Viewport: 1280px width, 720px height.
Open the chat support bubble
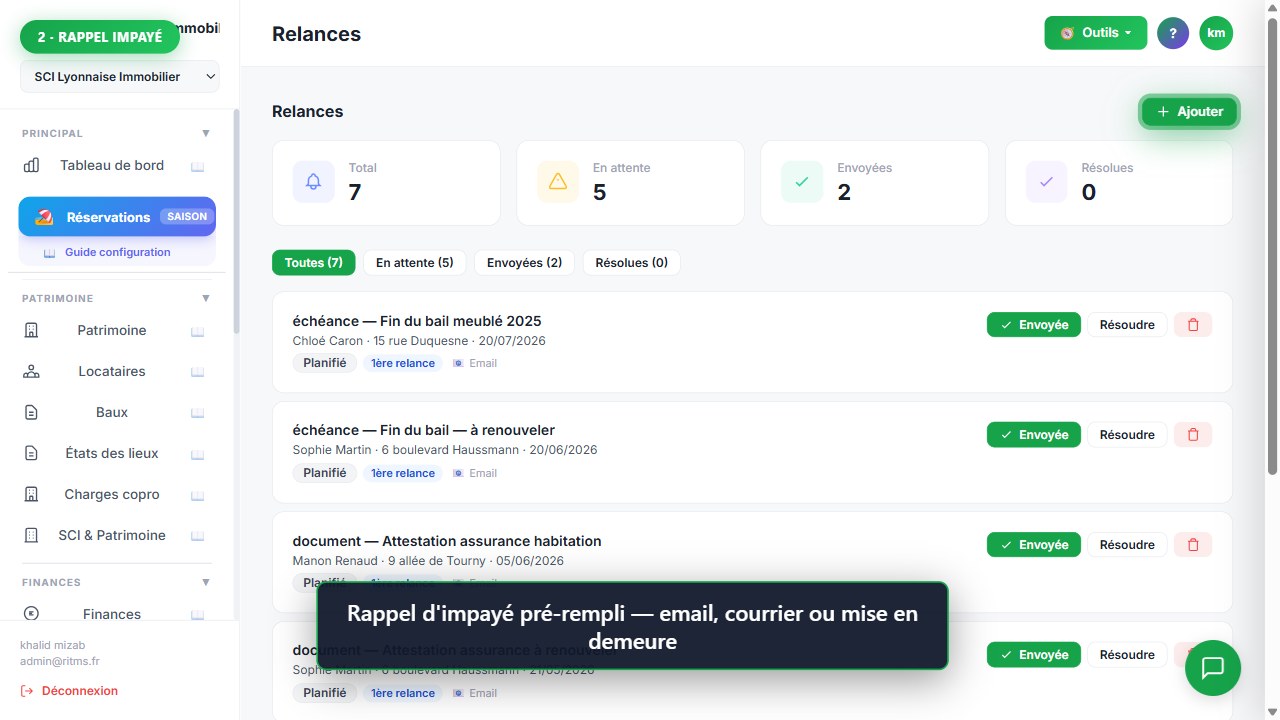pyautogui.click(x=1213, y=668)
